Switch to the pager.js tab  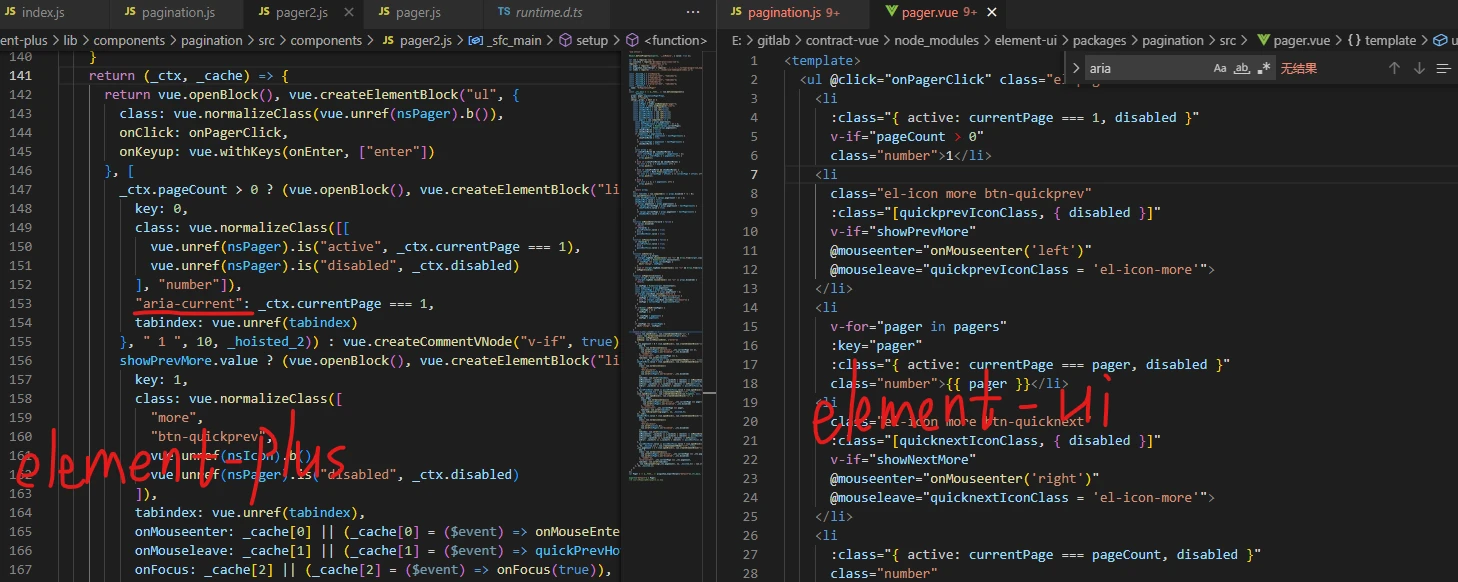(417, 13)
